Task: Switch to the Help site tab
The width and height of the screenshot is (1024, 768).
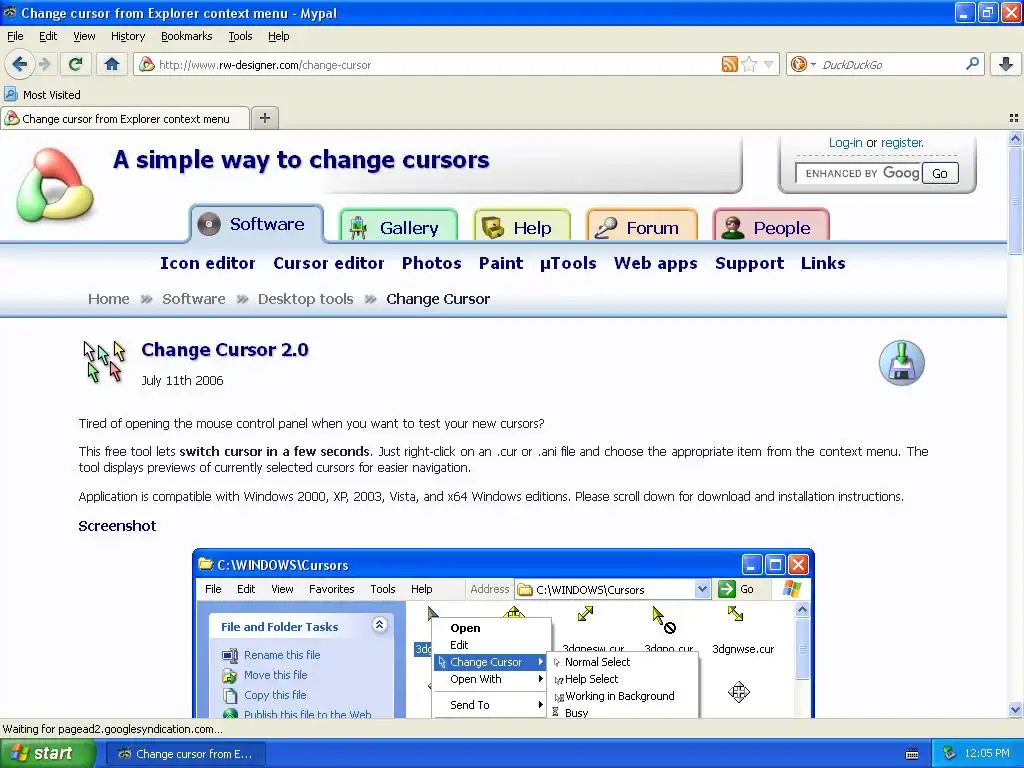Action: (x=522, y=227)
